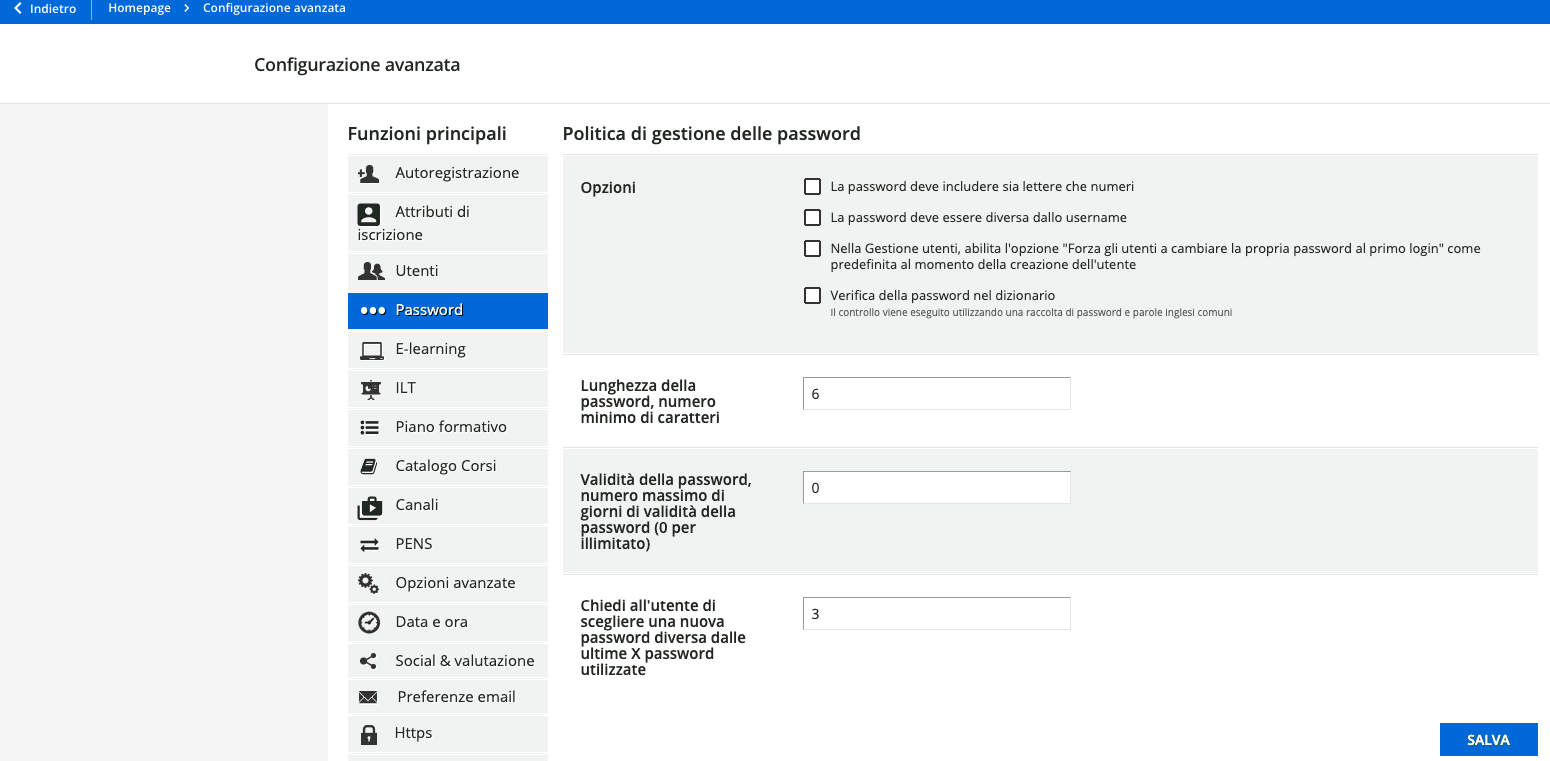
Task: Click the minimum password length field
Action: click(936, 393)
